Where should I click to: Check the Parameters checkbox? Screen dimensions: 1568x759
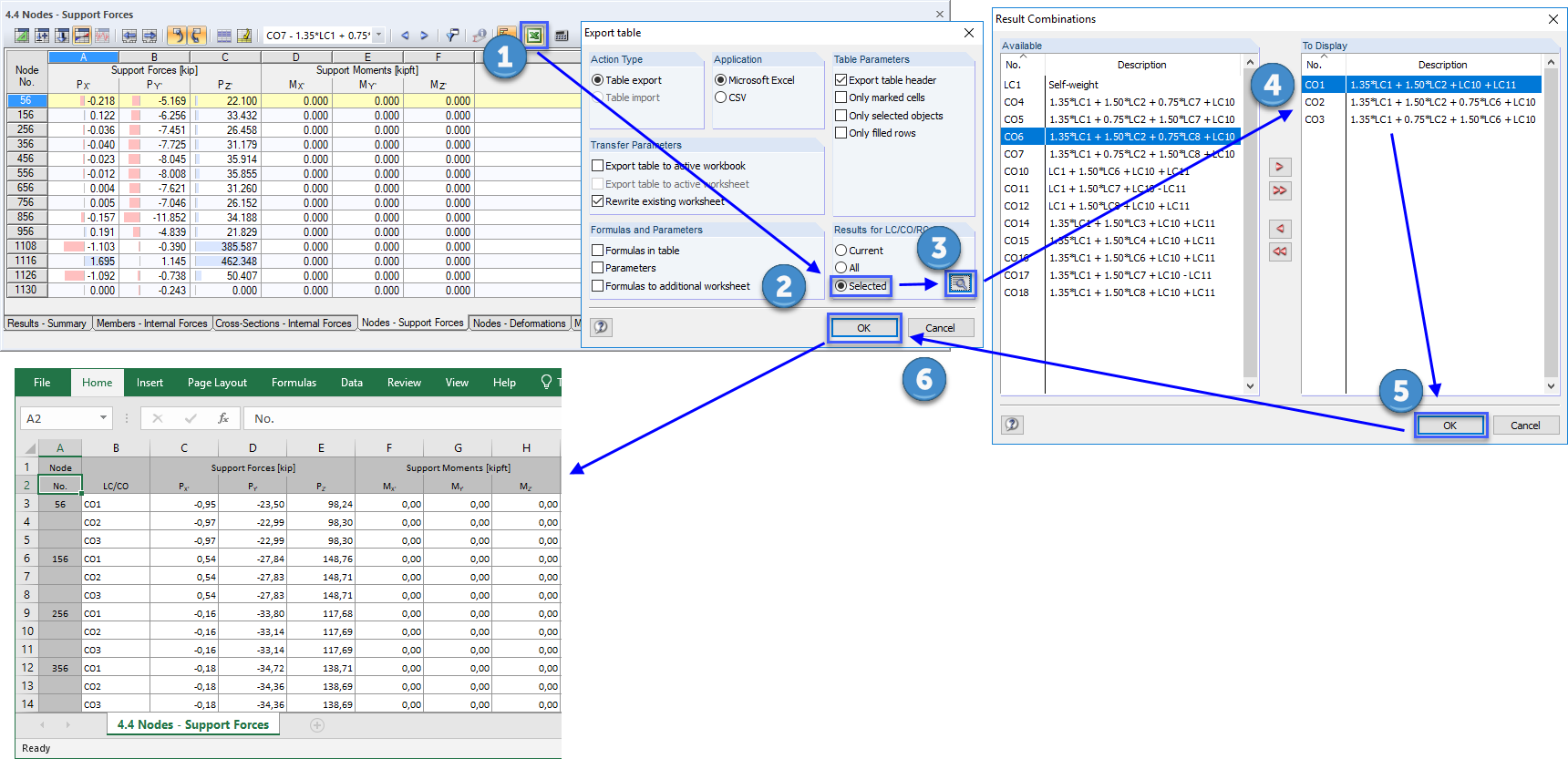pyautogui.click(x=598, y=268)
